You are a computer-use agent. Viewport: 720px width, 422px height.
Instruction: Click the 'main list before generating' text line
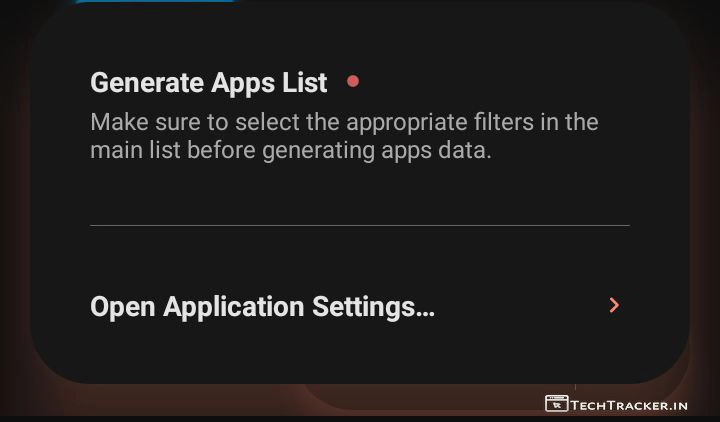[x=290, y=152]
